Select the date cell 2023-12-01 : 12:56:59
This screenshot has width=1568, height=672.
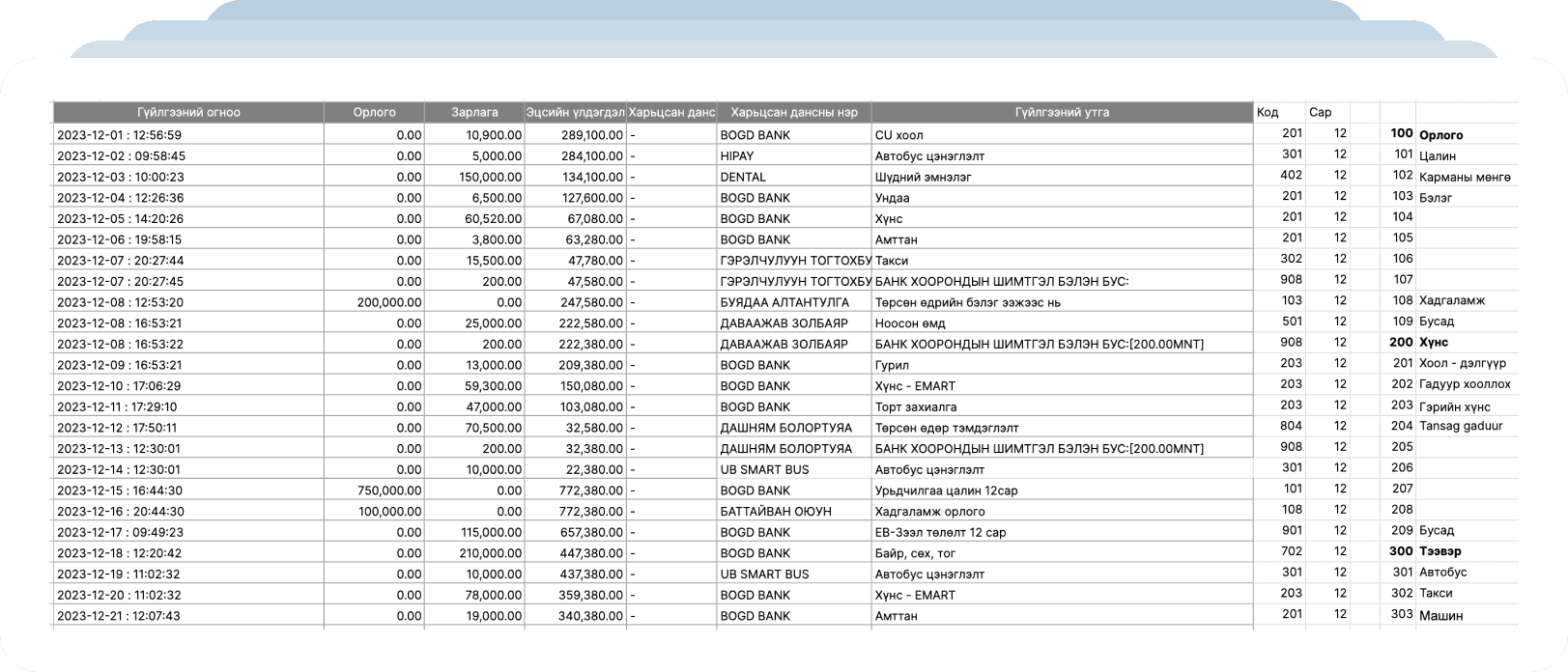120,135
